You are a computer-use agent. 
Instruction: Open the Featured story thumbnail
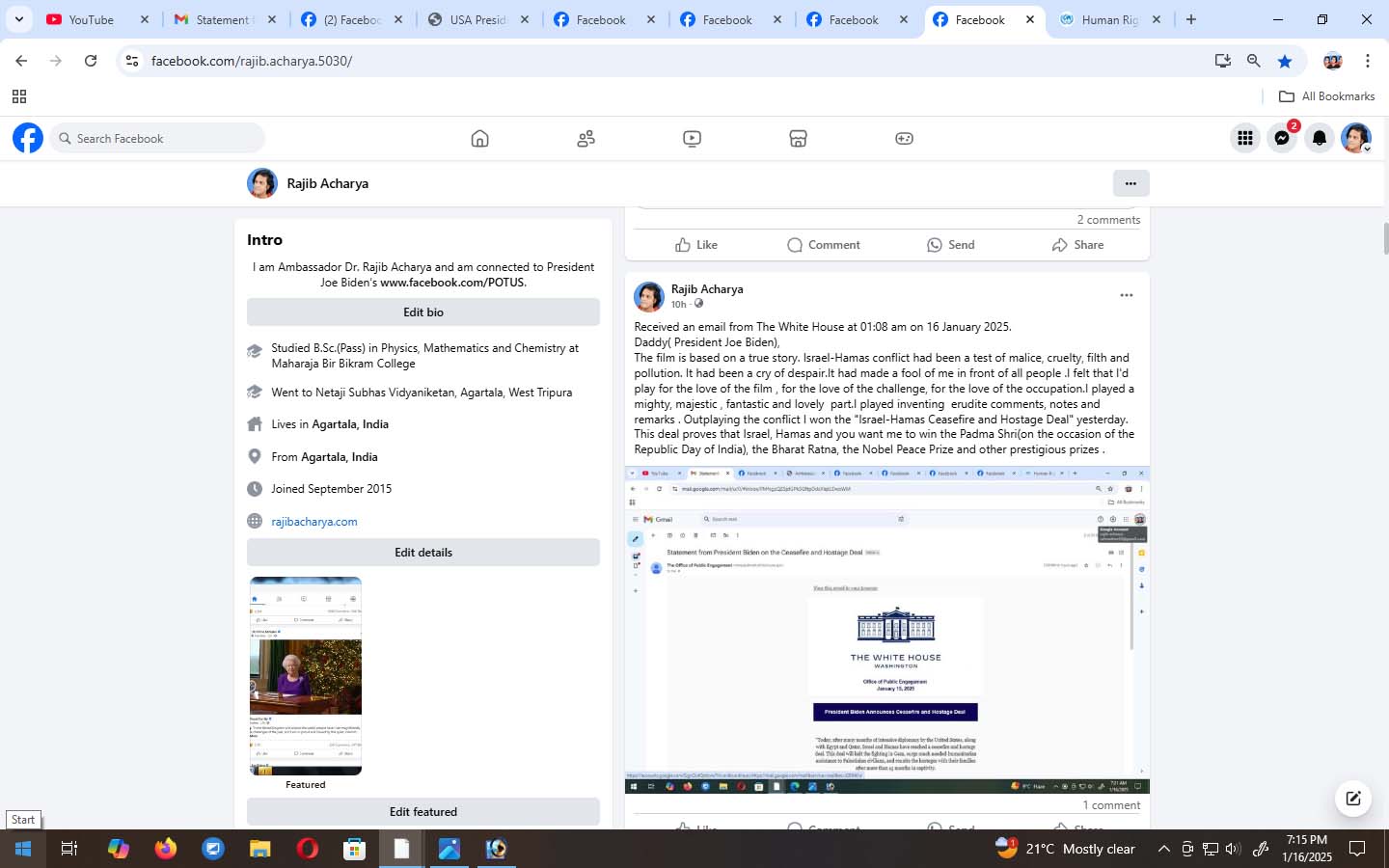[306, 676]
